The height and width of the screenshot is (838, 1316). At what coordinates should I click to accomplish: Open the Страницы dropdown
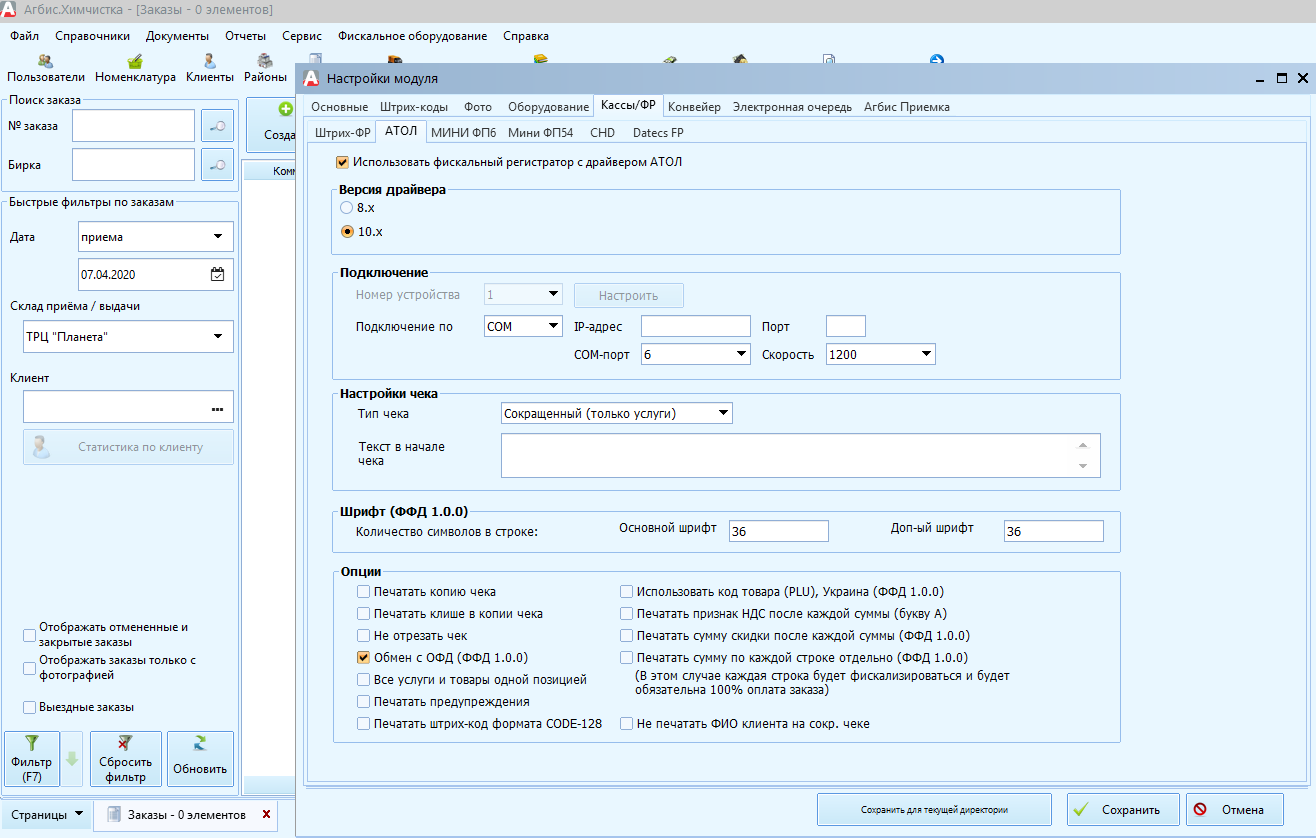47,815
